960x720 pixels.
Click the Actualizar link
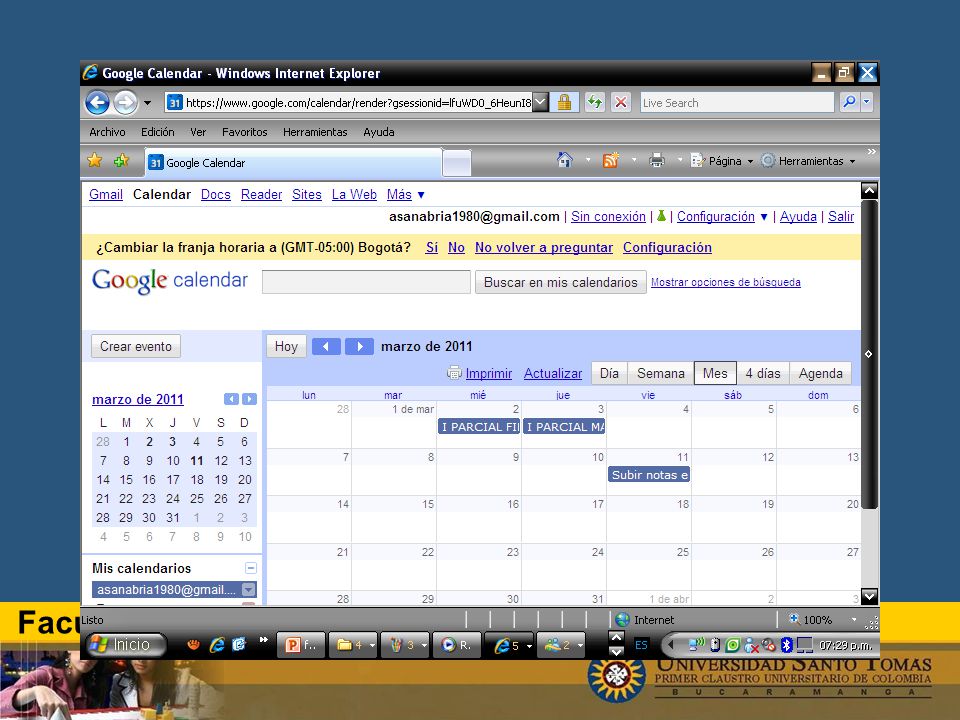click(x=553, y=373)
